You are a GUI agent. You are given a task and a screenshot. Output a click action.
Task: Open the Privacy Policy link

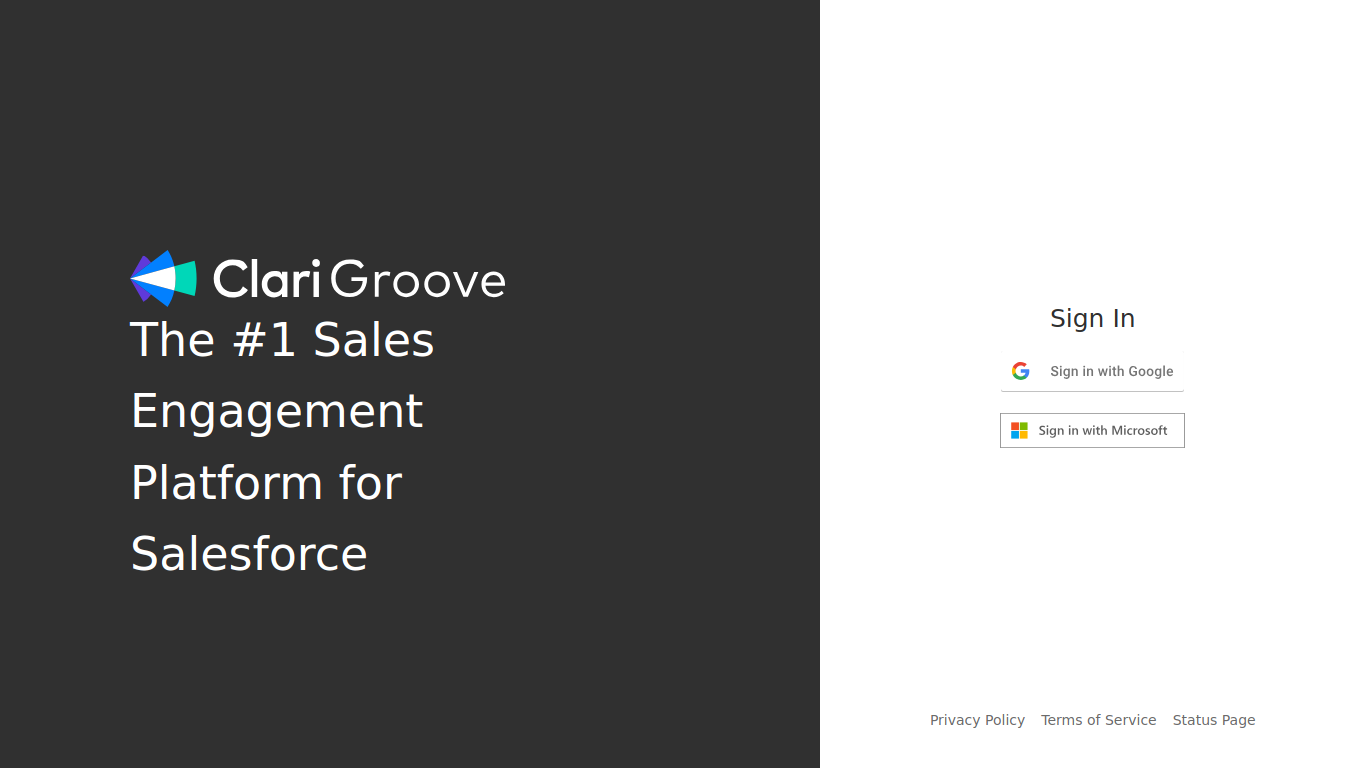(x=977, y=720)
